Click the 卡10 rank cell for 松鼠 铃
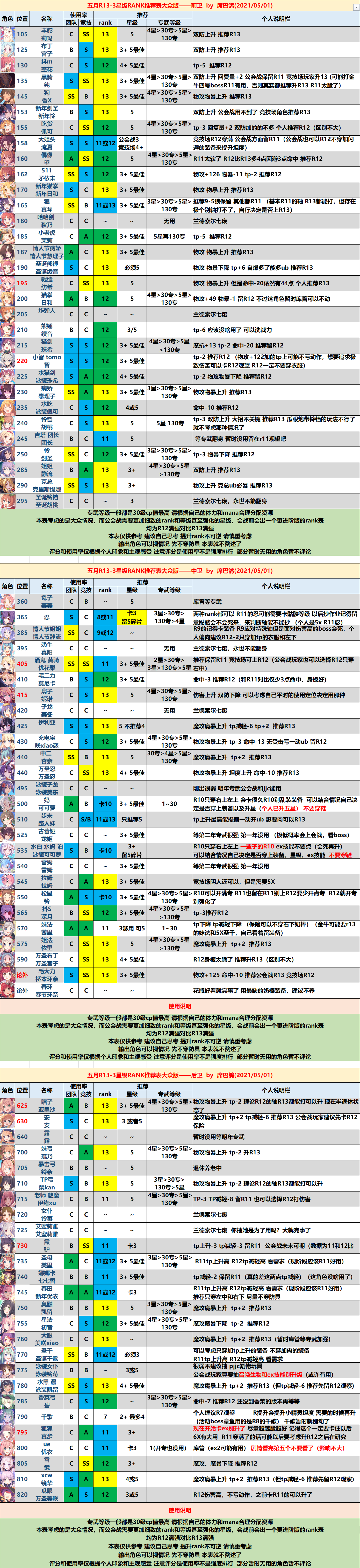Viewport: 360px width, 1568px height. click(x=105, y=897)
